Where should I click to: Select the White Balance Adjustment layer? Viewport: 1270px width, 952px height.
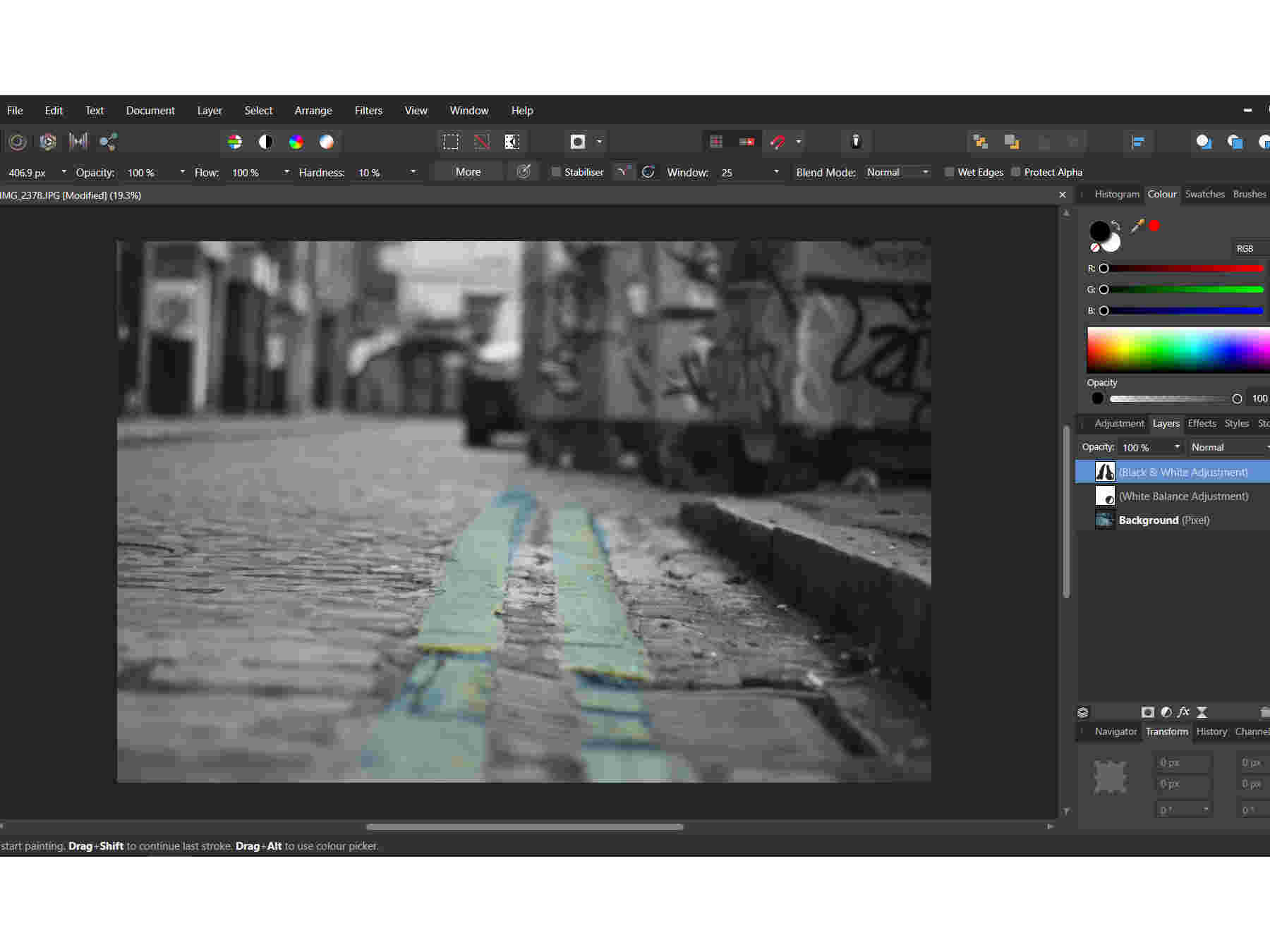click(1183, 496)
